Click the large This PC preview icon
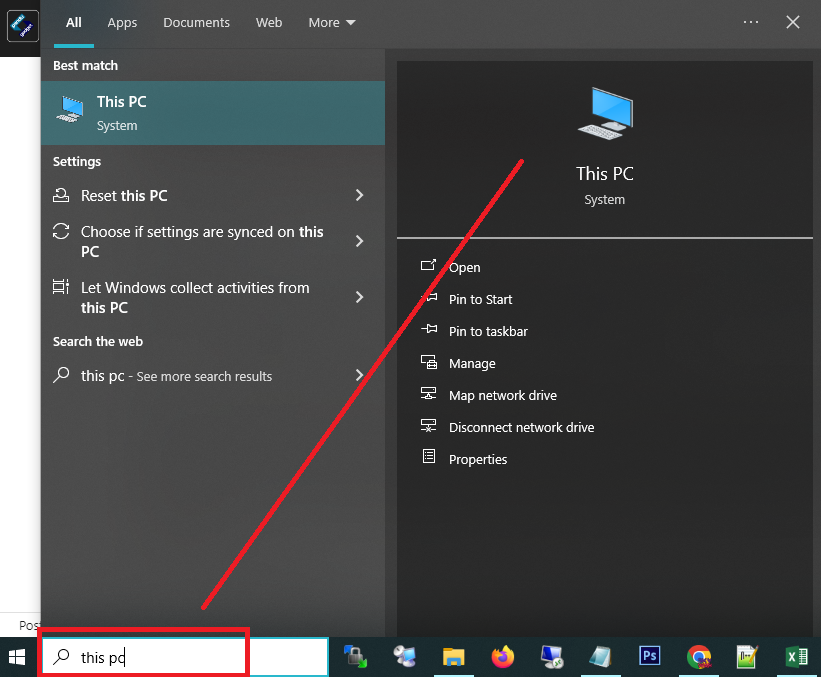821x677 pixels. 605,113
